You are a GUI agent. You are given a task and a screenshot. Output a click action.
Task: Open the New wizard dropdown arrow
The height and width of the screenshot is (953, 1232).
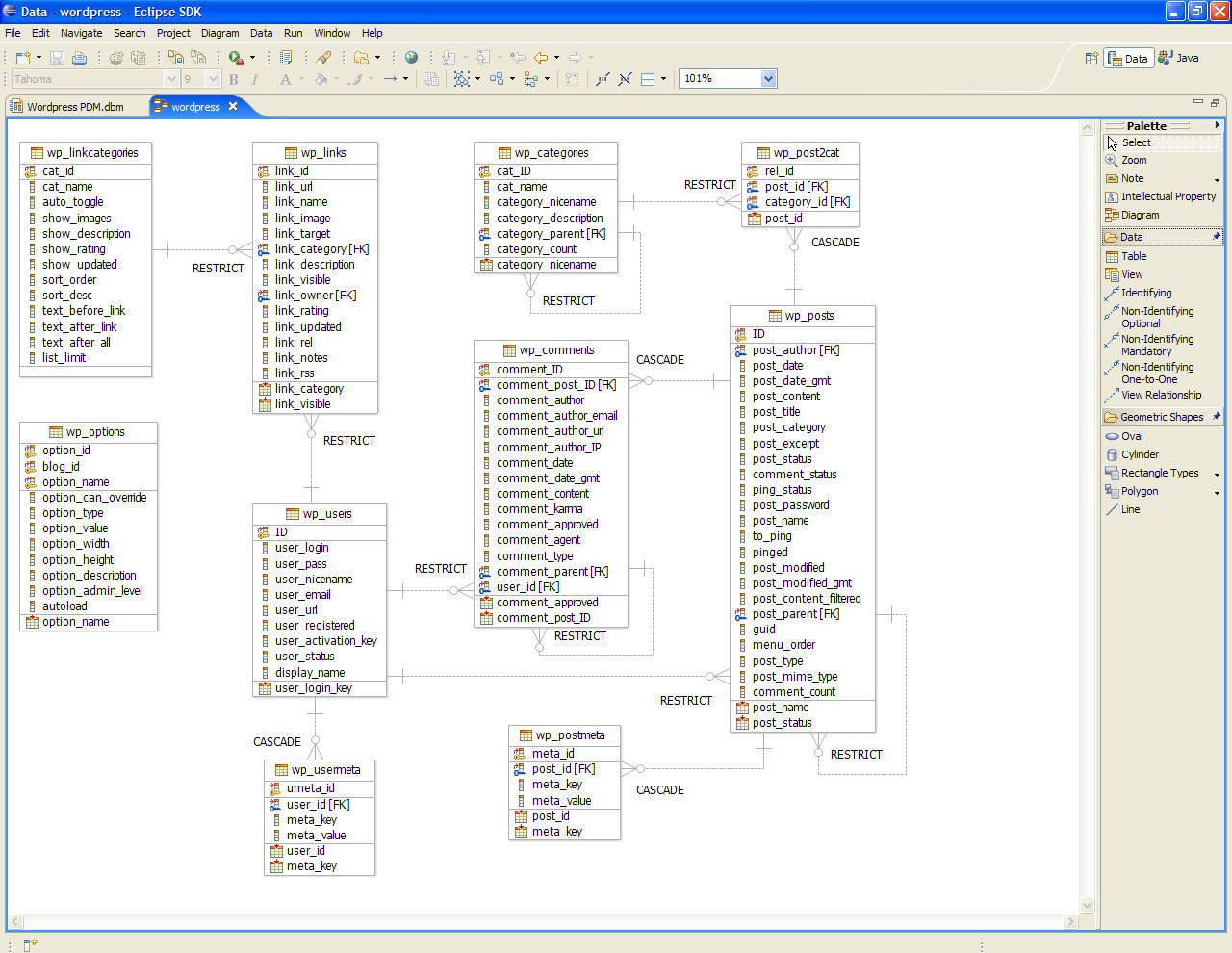point(38,58)
